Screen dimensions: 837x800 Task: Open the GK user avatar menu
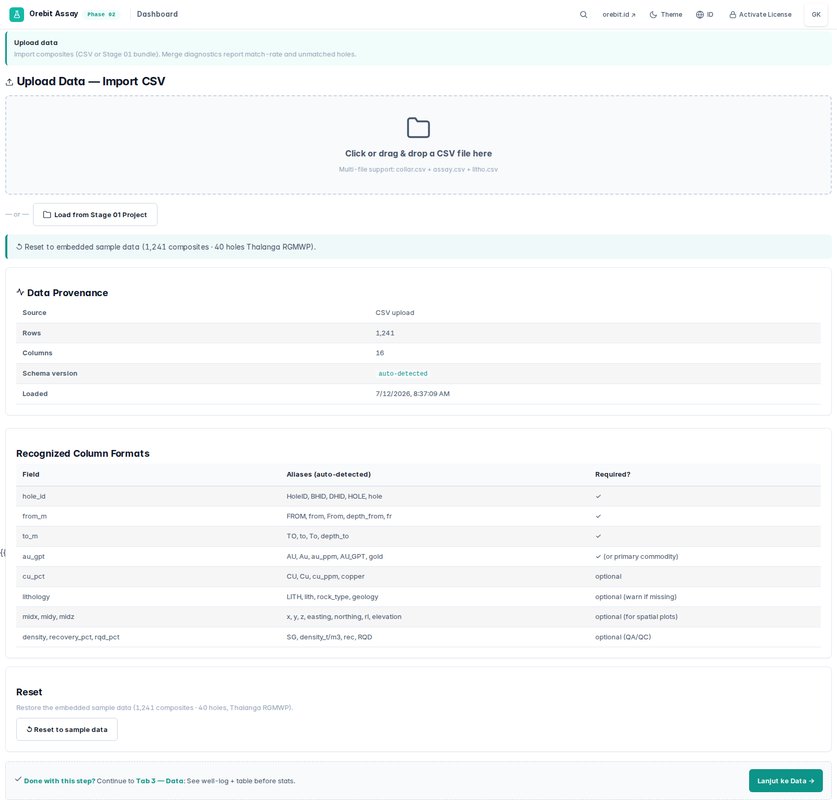tap(816, 14)
